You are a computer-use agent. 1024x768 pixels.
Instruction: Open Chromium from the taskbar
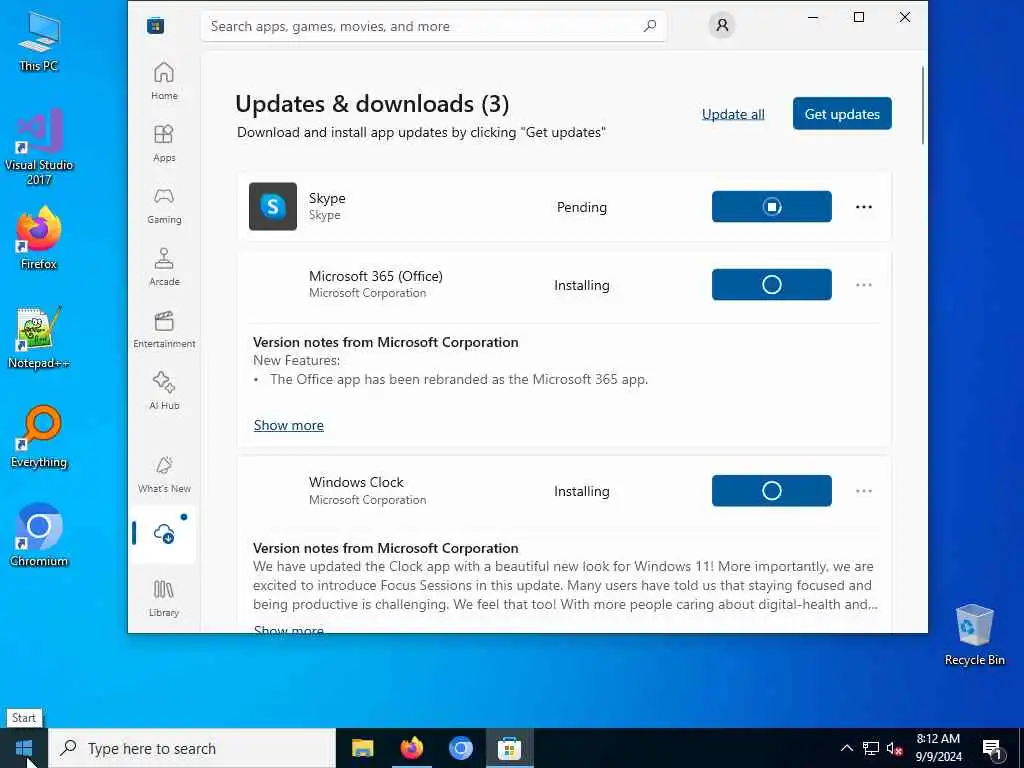(460, 748)
